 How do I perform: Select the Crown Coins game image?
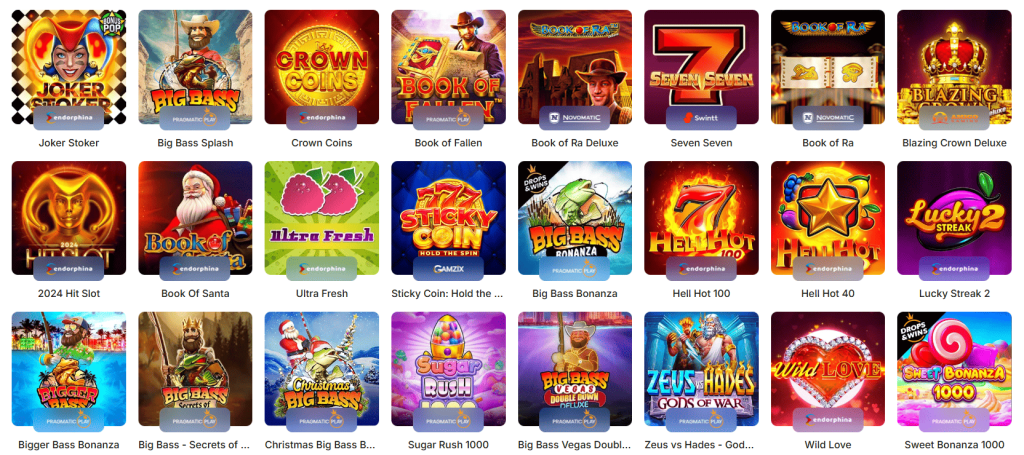[321, 67]
